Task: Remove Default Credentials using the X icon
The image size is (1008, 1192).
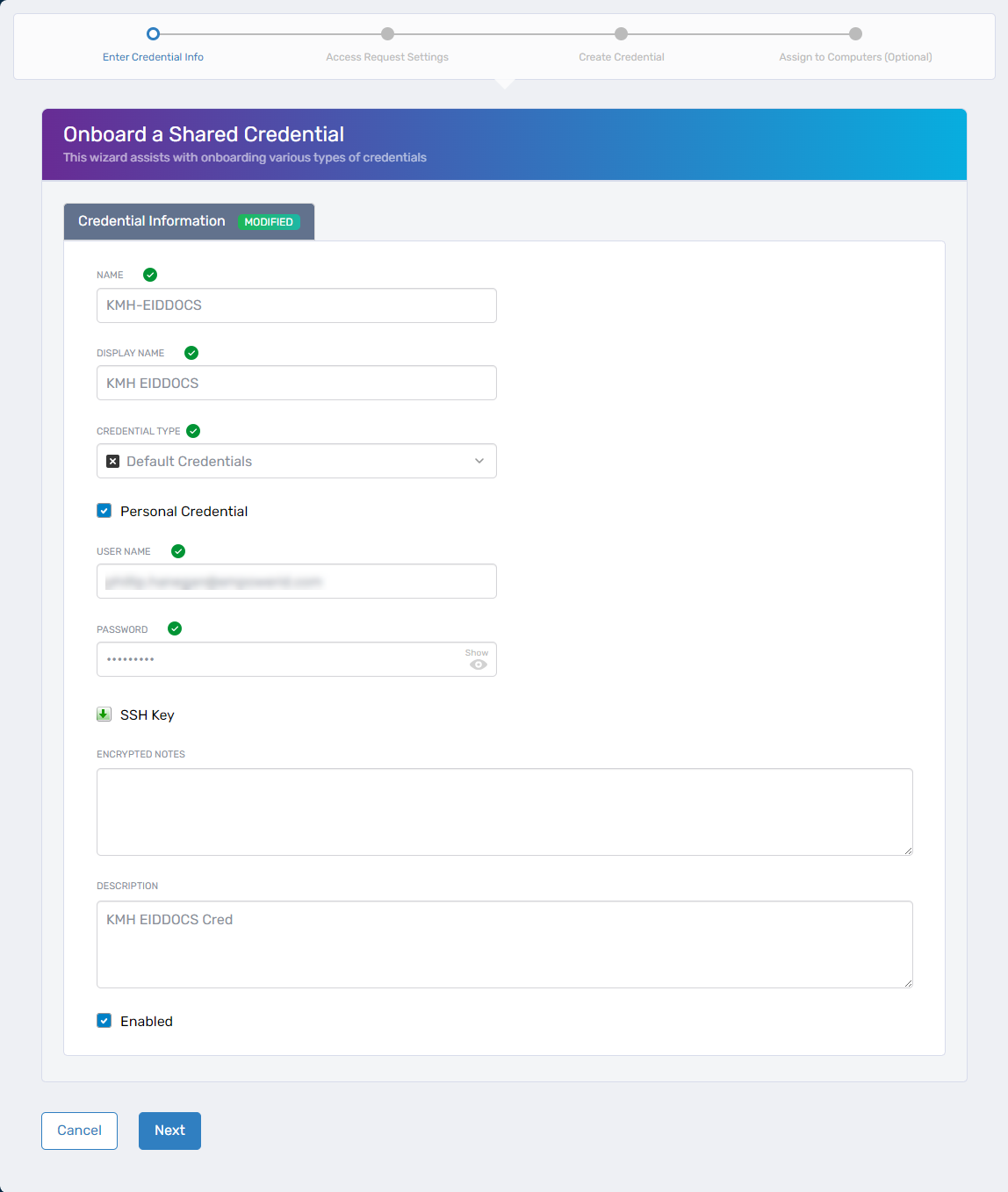Action: 112,461
